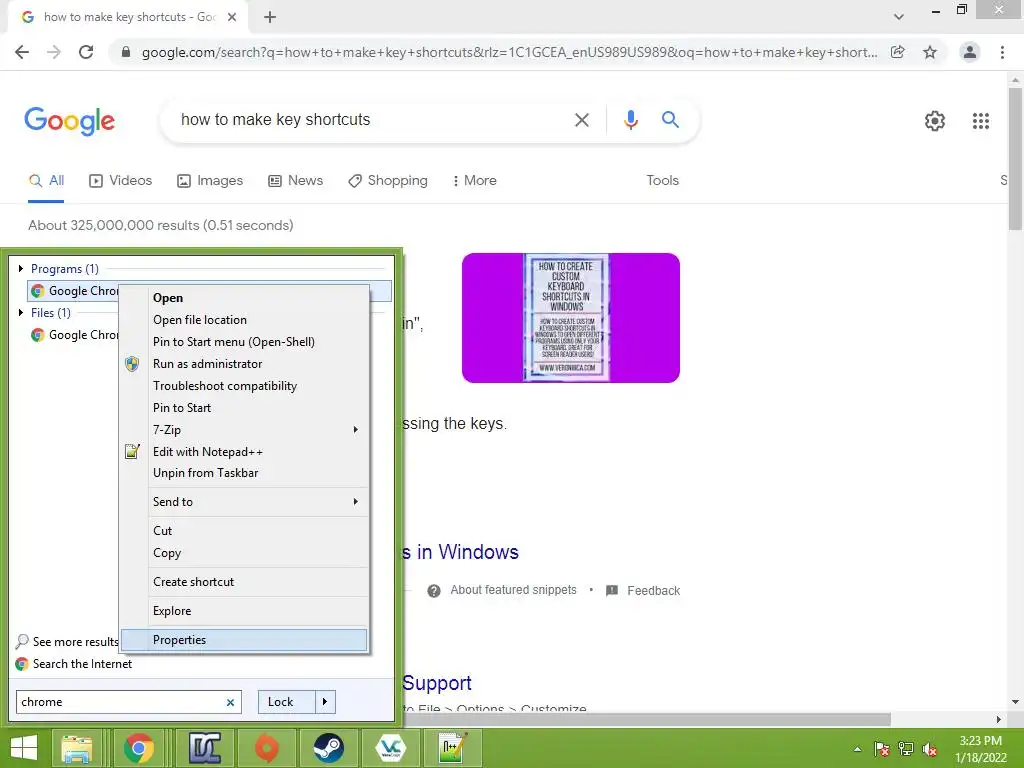Choose Open file location

click(x=244, y=320)
